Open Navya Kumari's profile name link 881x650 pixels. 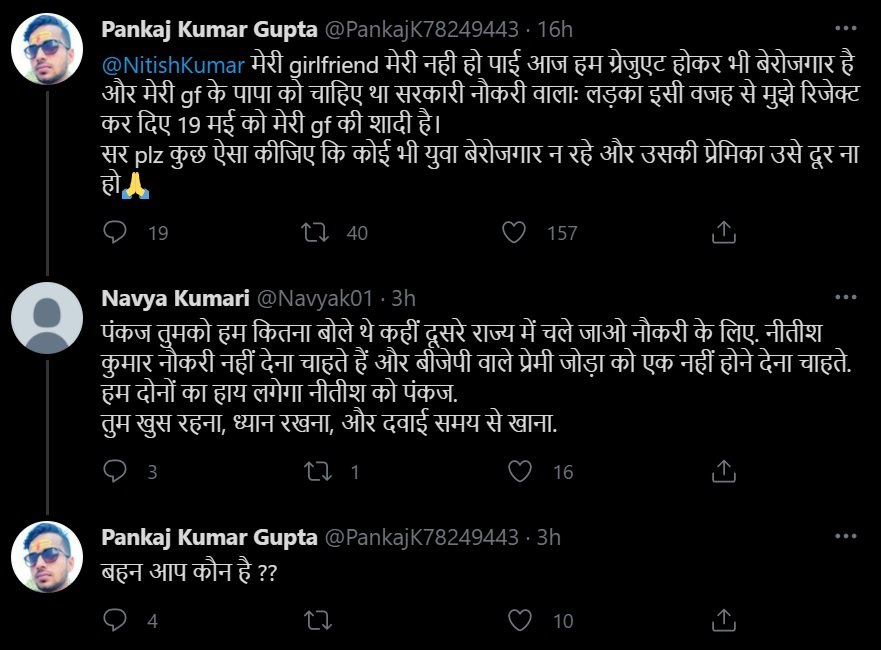(176, 298)
